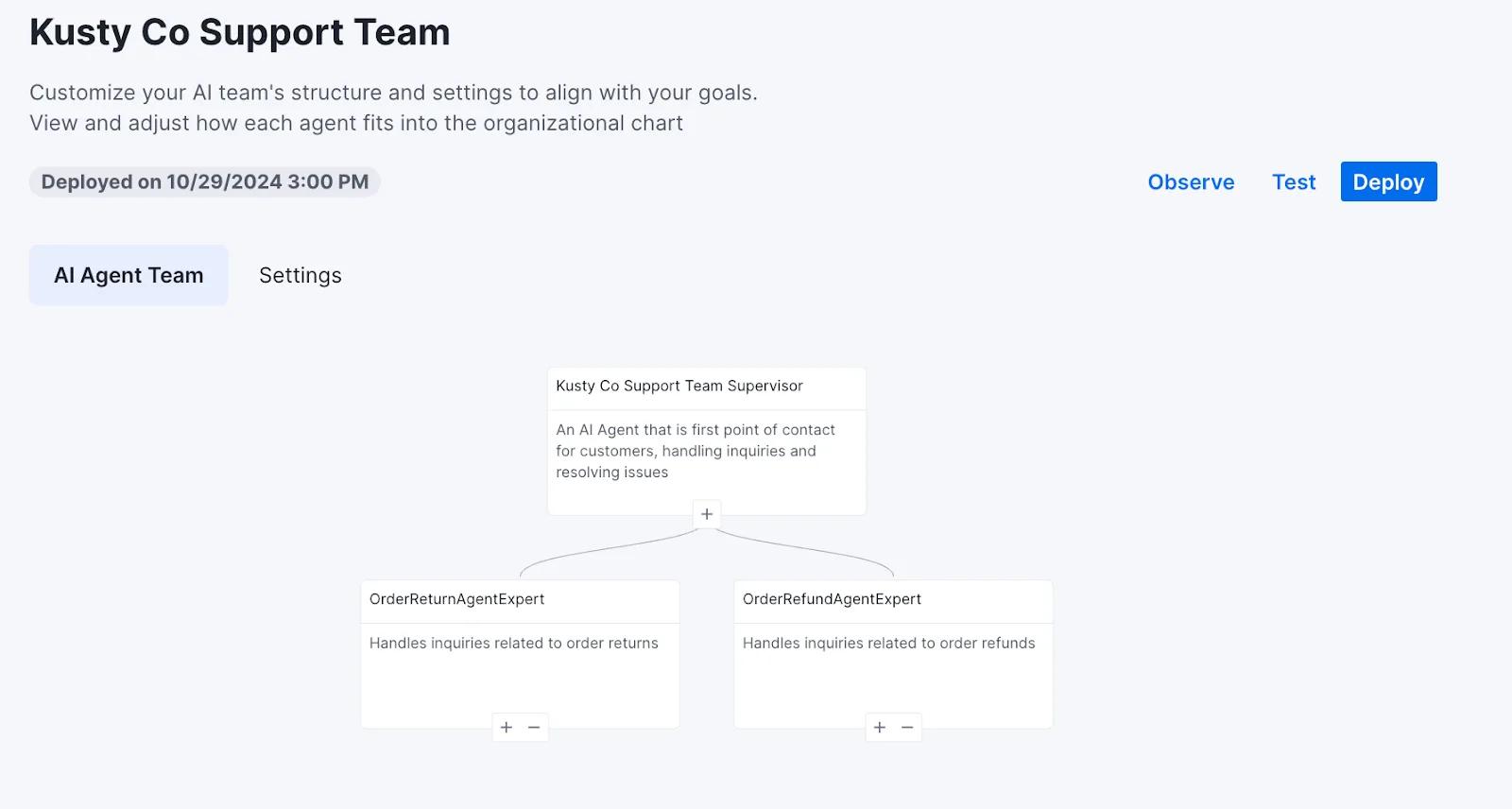Image resolution: width=1512 pixels, height=809 pixels.
Task: Open the Observe link
Action: [x=1191, y=182]
